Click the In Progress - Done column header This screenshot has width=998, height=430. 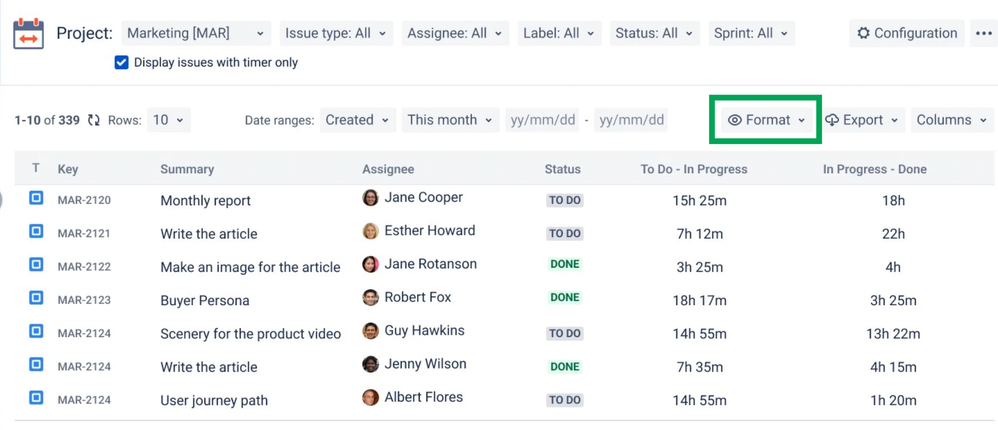pos(875,169)
